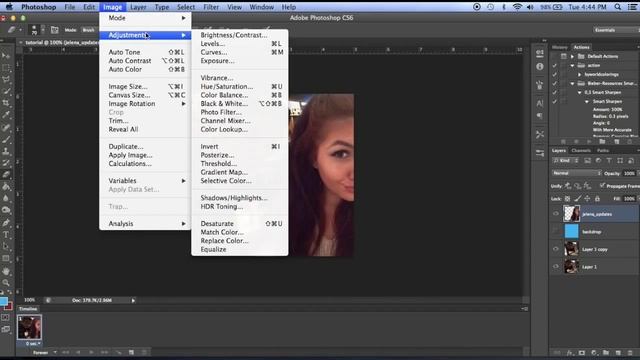Screen dimensions: 640x360
Task: Select frame 1 thumbnail in Timeline
Action: coord(29,327)
